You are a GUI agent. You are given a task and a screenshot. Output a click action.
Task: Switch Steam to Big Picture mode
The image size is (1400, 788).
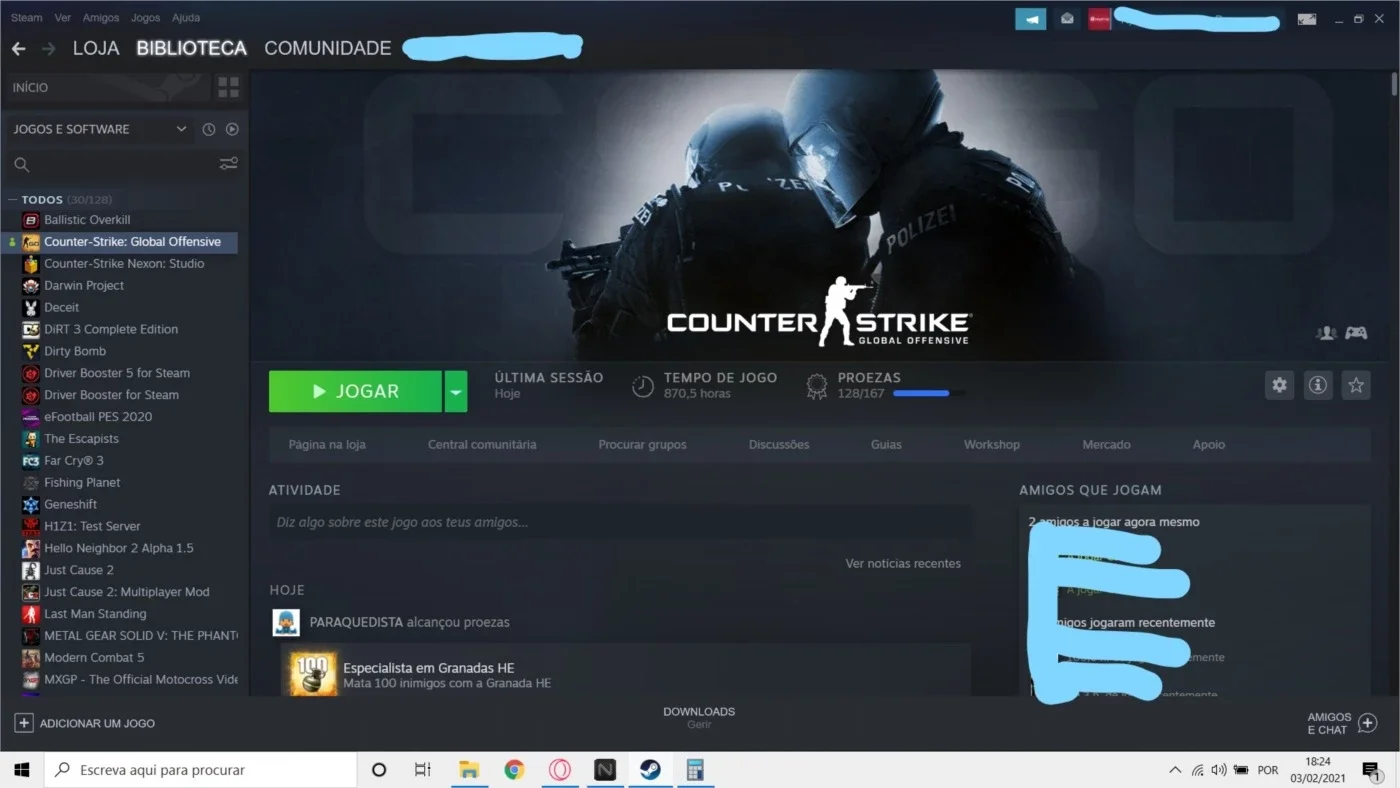click(x=1307, y=19)
